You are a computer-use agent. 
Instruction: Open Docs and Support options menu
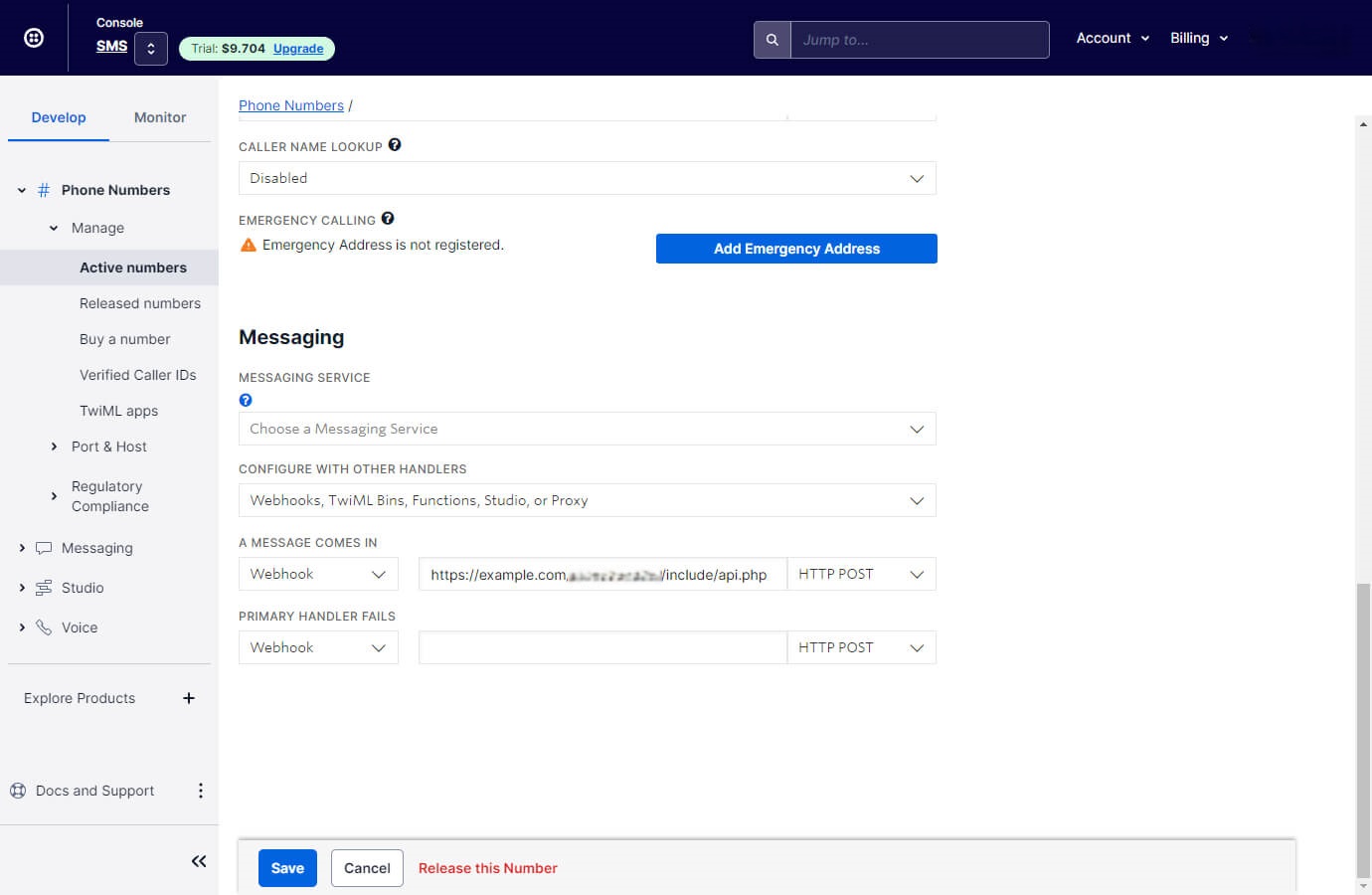pyautogui.click(x=201, y=791)
